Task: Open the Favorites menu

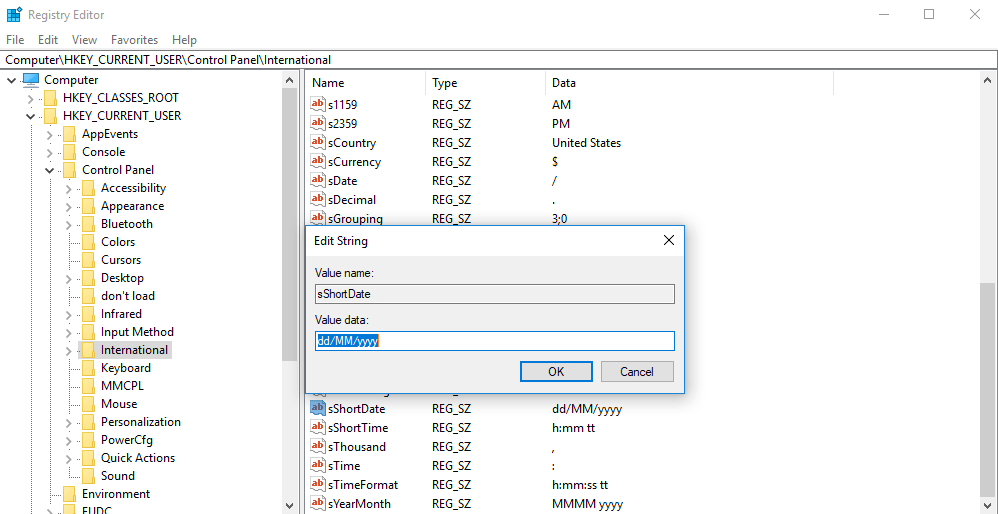Action: point(134,40)
